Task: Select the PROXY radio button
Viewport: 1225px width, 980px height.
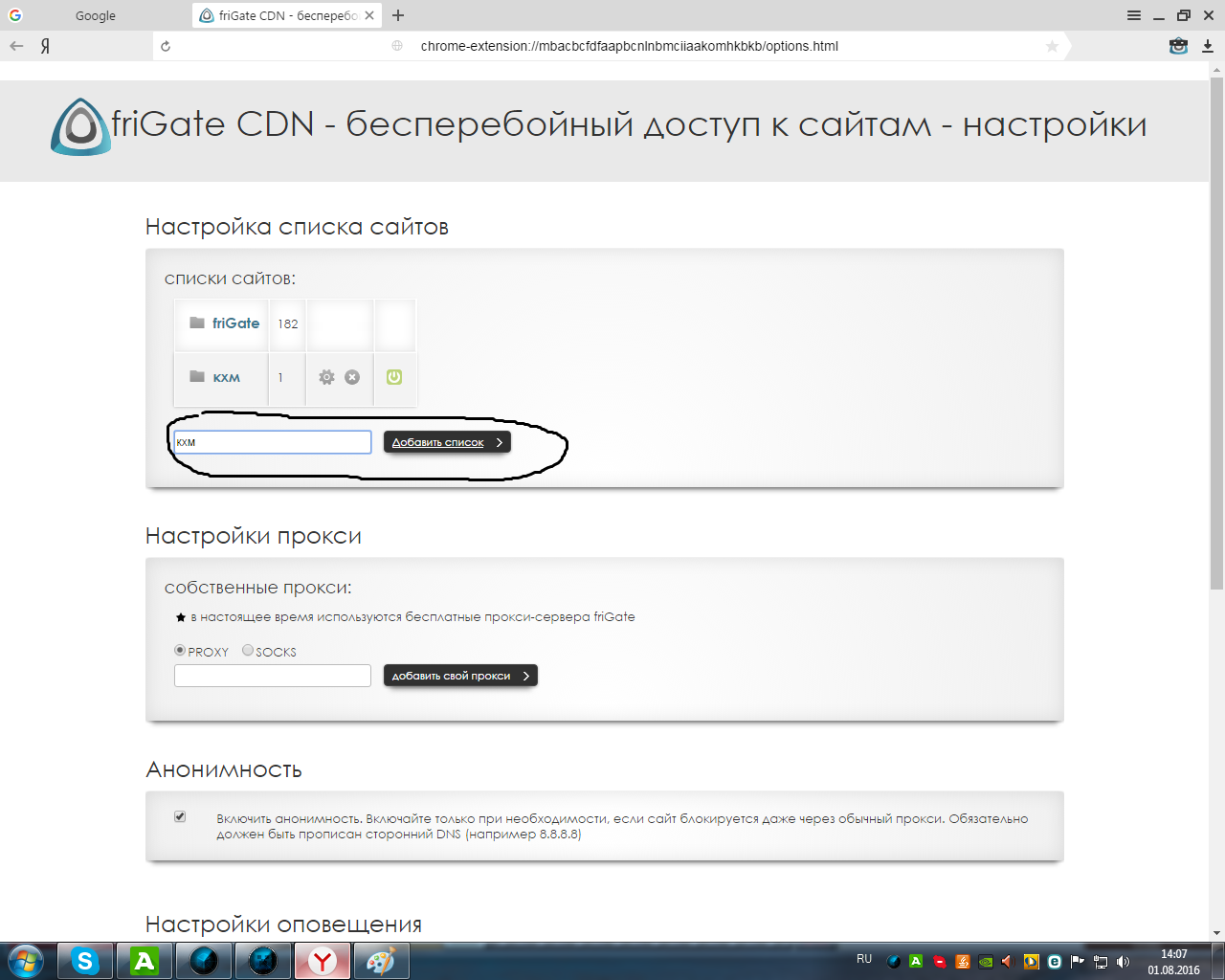Action: coord(180,650)
